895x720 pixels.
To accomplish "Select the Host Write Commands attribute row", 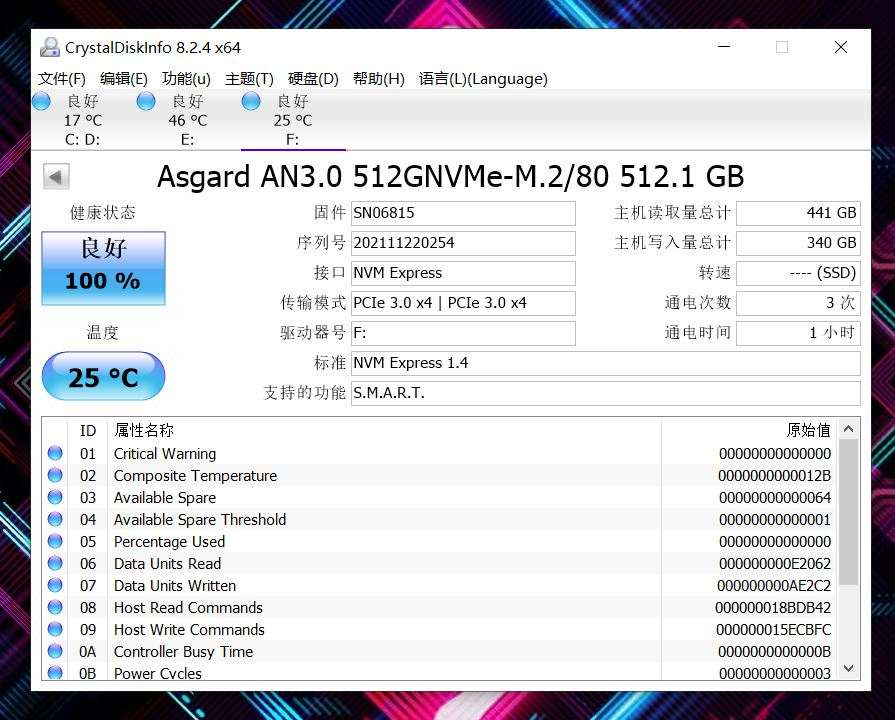I will 440,629.
